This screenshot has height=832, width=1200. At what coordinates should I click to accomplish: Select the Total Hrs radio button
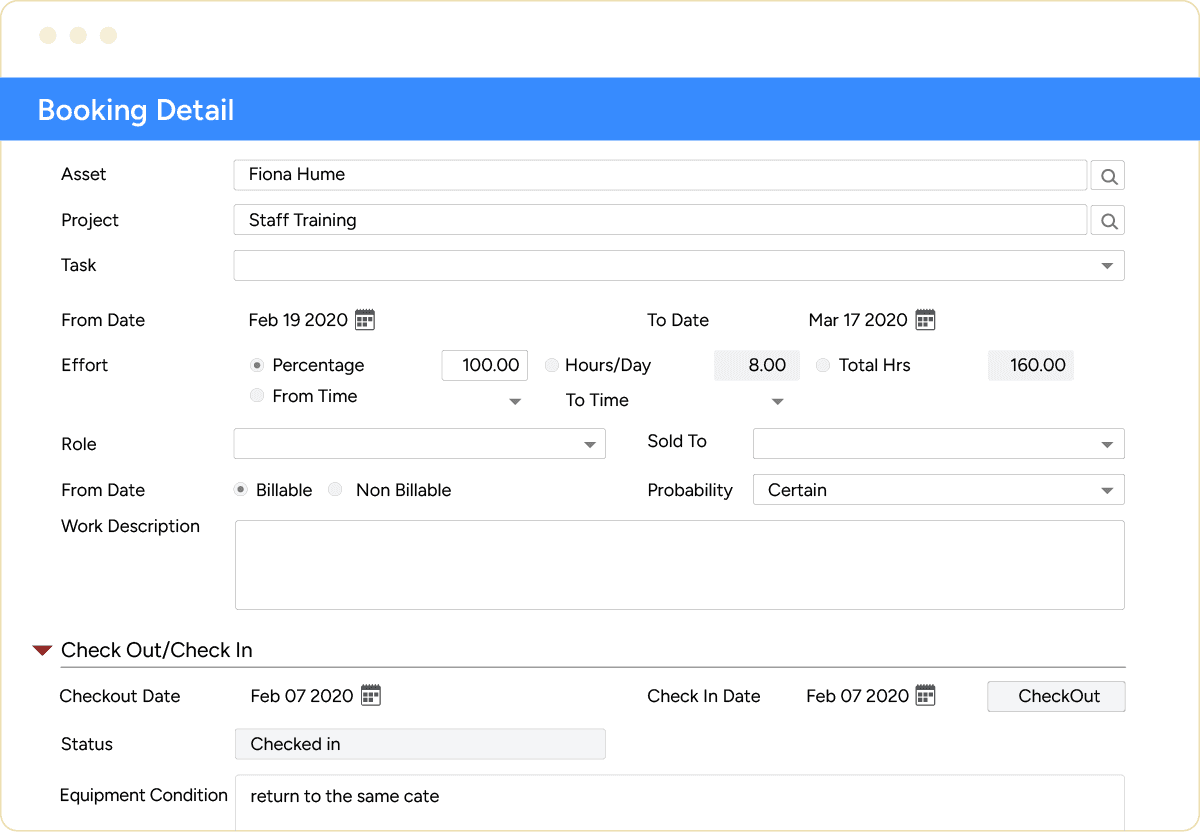click(822, 365)
